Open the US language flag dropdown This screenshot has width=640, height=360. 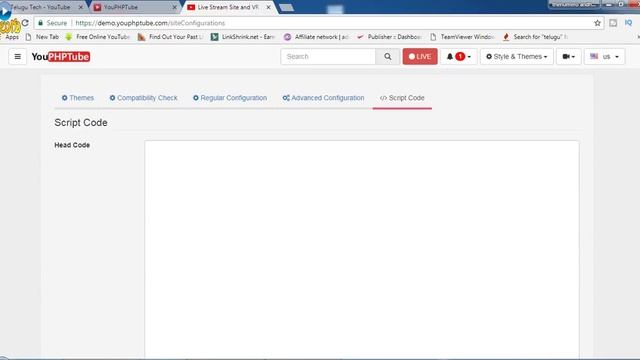pos(604,57)
